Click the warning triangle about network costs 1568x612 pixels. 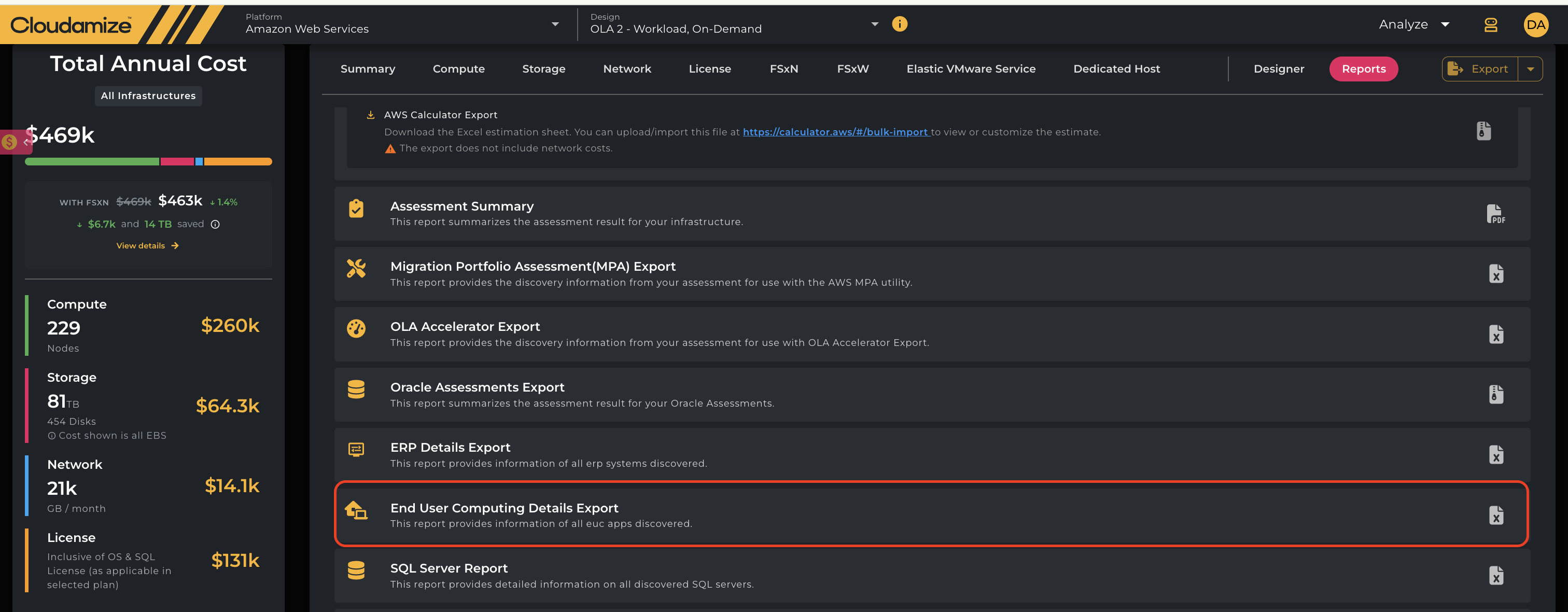tap(390, 148)
